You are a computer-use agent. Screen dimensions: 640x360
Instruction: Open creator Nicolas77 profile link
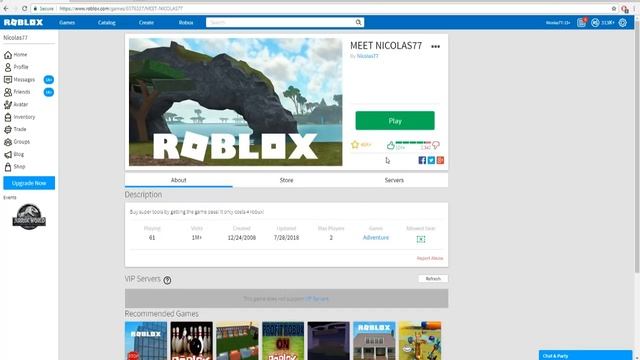[367, 56]
